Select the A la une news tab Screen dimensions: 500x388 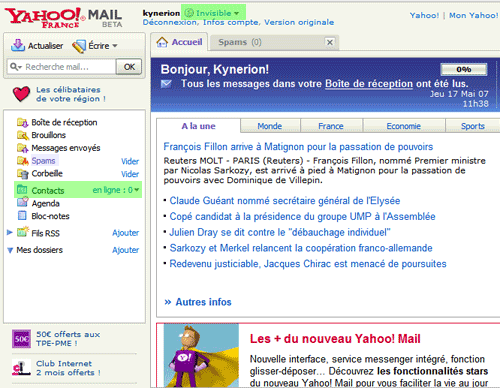[x=198, y=126]
